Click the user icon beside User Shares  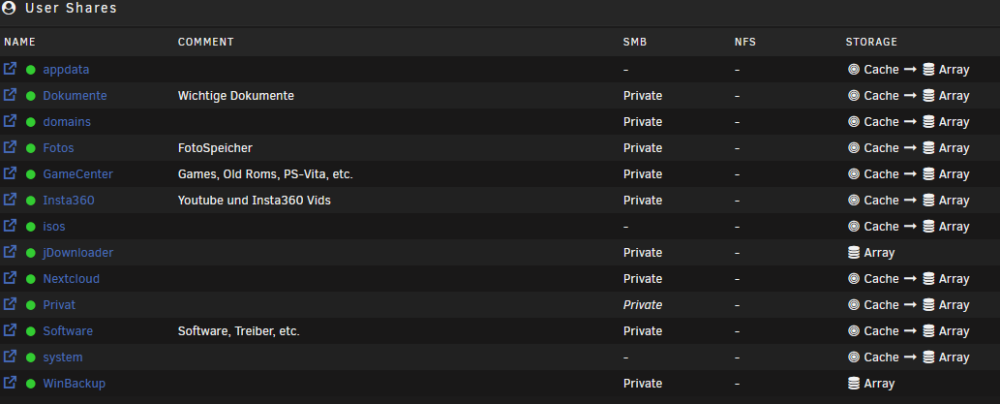point(9,8)
